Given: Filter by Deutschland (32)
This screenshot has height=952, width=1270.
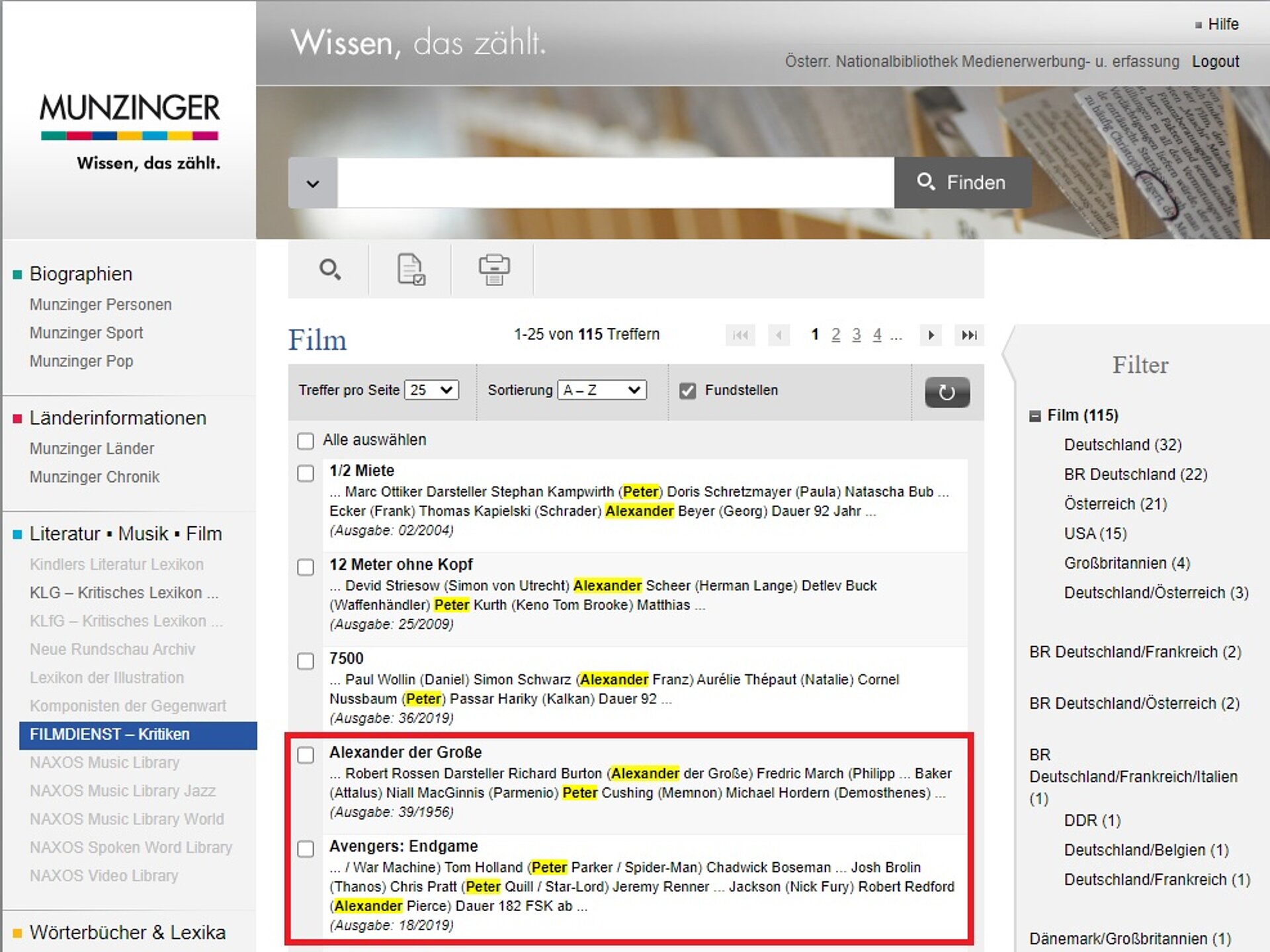Looking at the screenshot, I should coord(1122,445).
